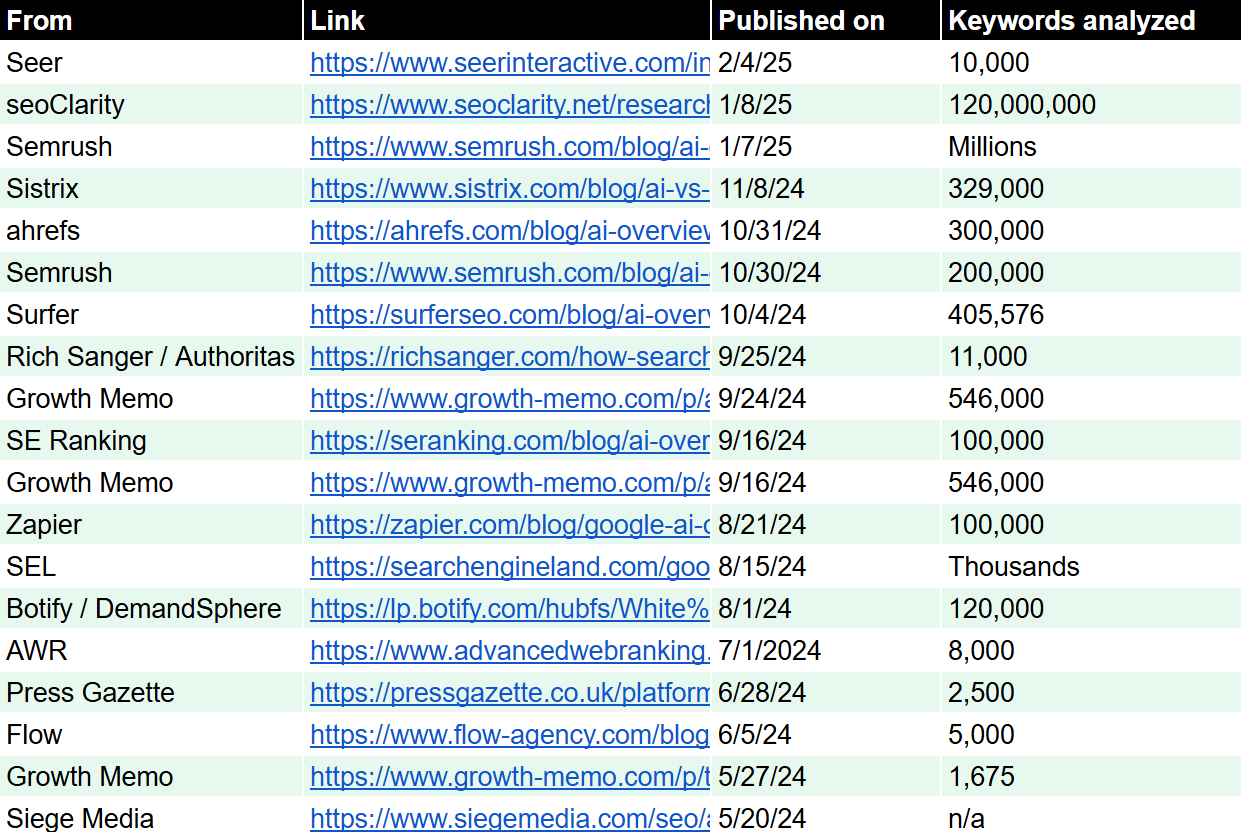Click the keywords value "120,000,000"
This screenshot has height=832, width=1241.
point(1022,105)
